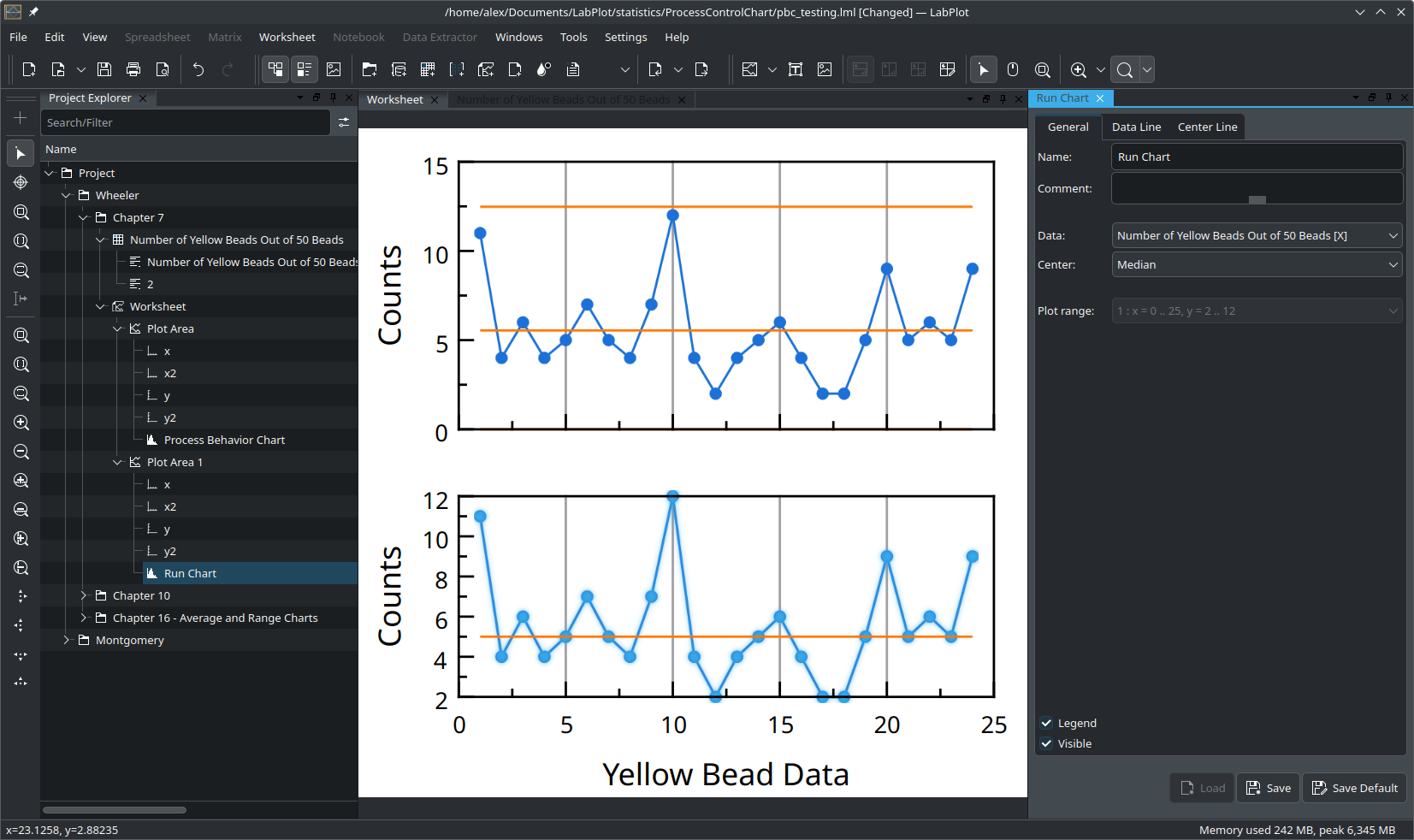
Task: Insert a text label into worksheet
Action: point(796,70)
